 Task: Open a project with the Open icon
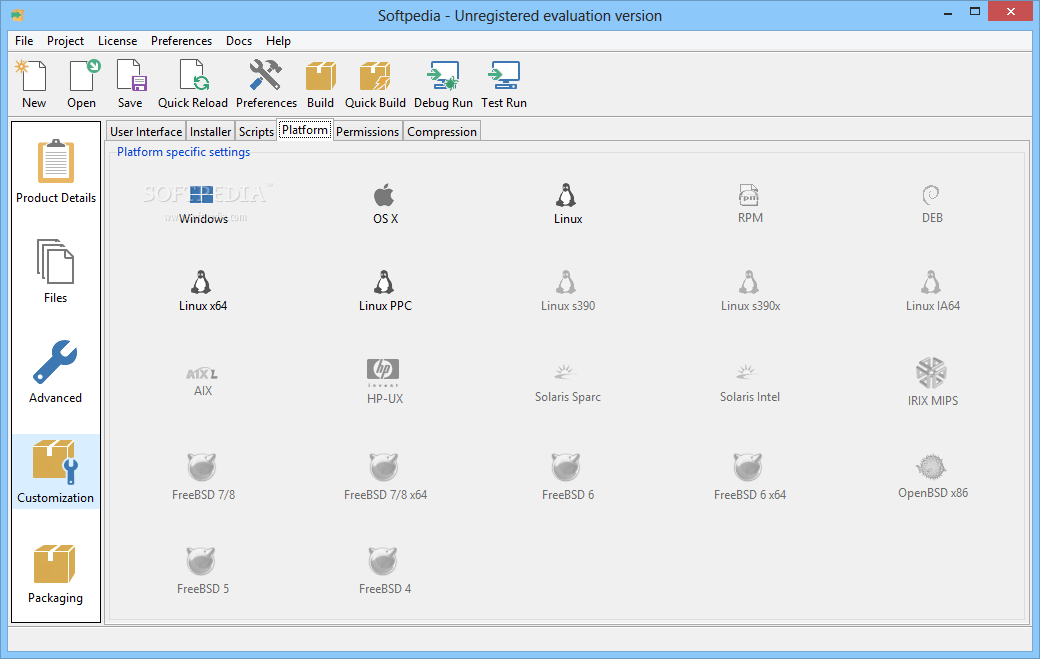pyautogui.click(x=82, y=84)
